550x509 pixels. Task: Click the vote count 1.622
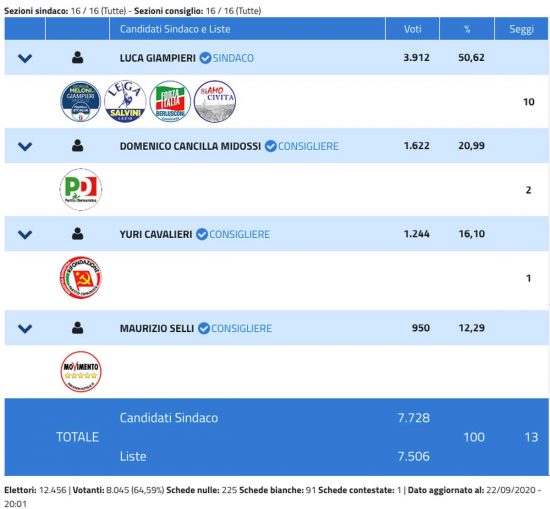(416, 145)
